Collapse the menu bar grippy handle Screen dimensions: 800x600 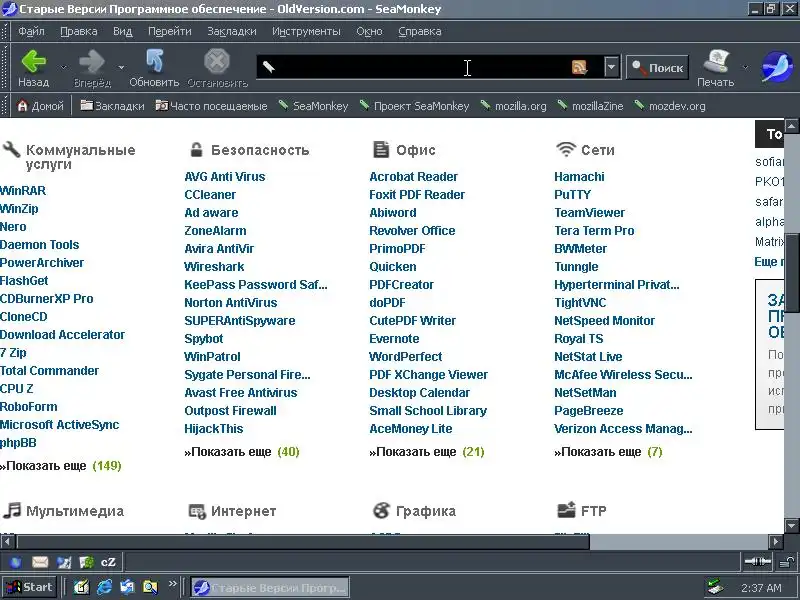point(5,32)
